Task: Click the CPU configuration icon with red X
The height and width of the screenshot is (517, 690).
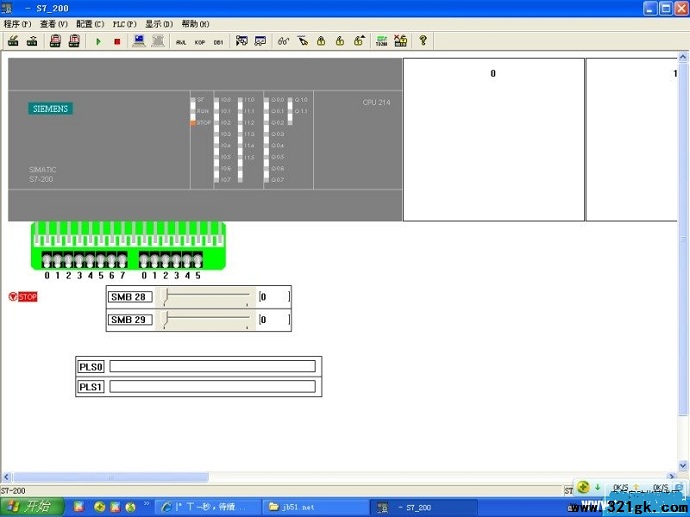Action: coord(400,41)
